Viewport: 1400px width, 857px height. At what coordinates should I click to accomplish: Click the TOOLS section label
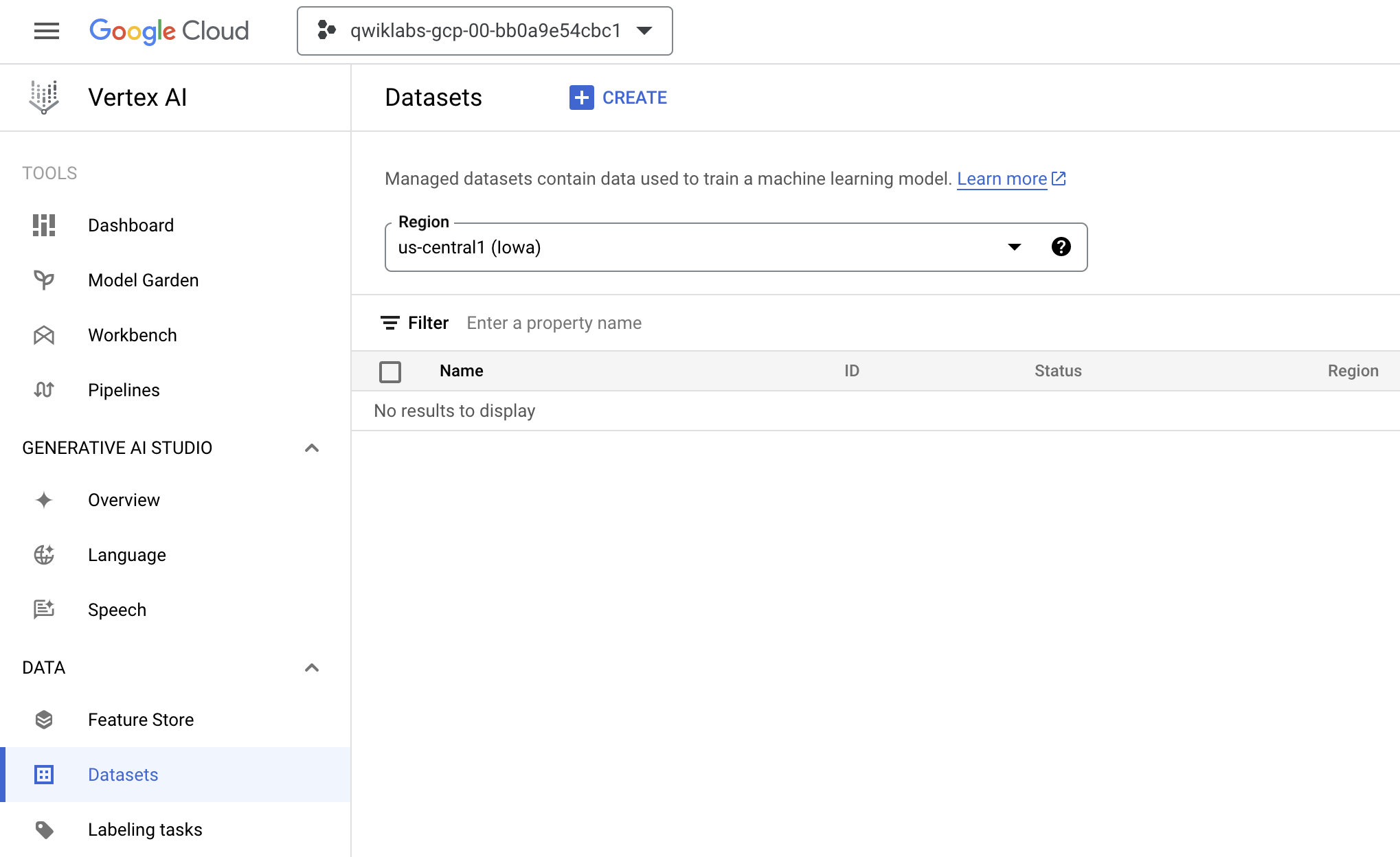coord(49,173)
